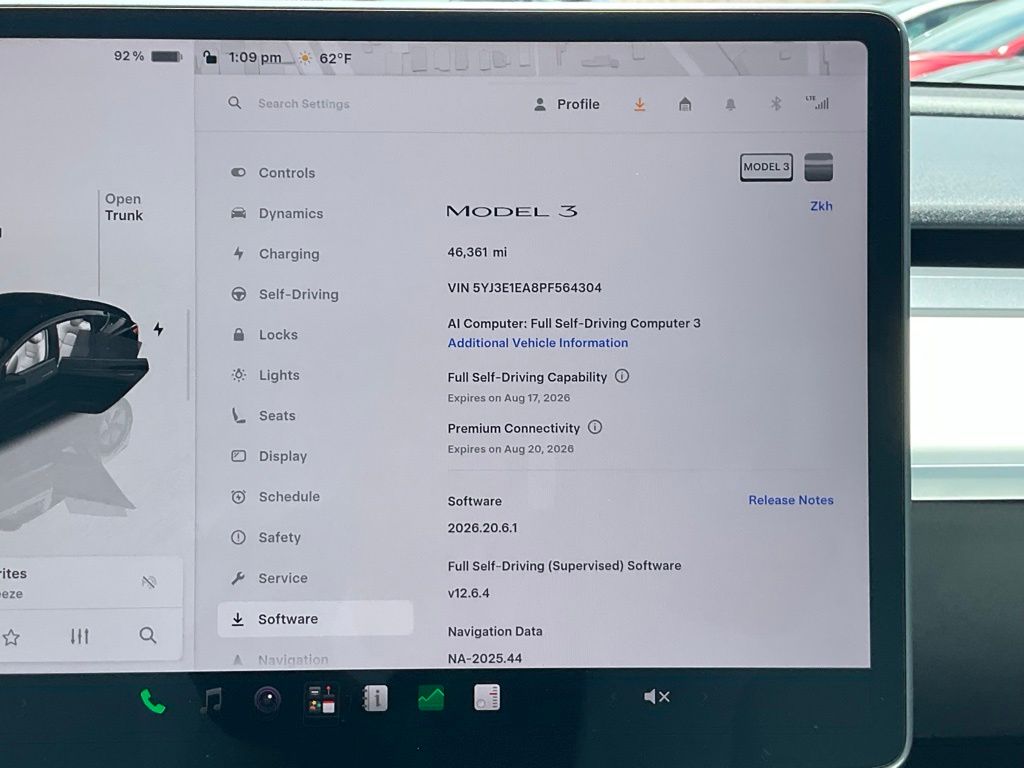The width and height of the screenshot is (1024, 768).
Task: Tap the Zkh vehicle name link
Action: click(821, 206)
